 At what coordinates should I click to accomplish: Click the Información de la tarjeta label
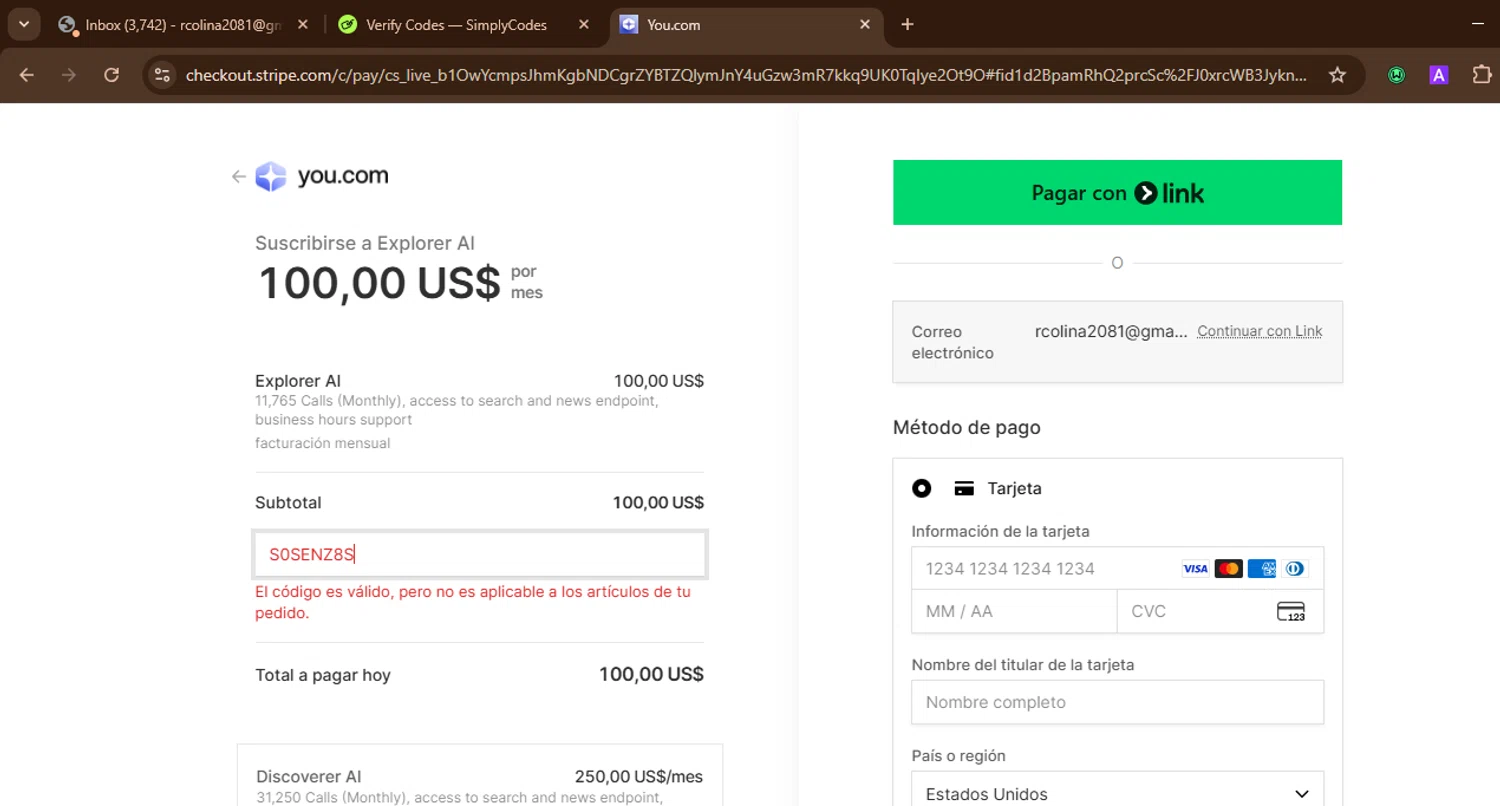coord(1001,531)
